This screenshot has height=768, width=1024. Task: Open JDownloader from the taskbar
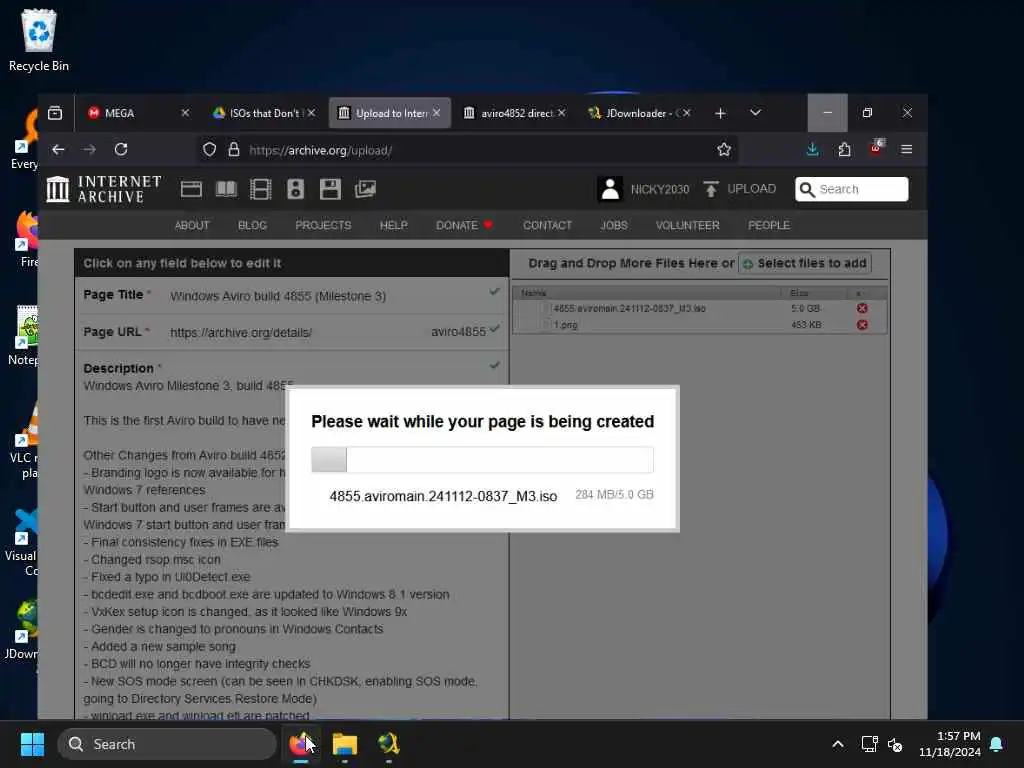[x=389, y=744]
